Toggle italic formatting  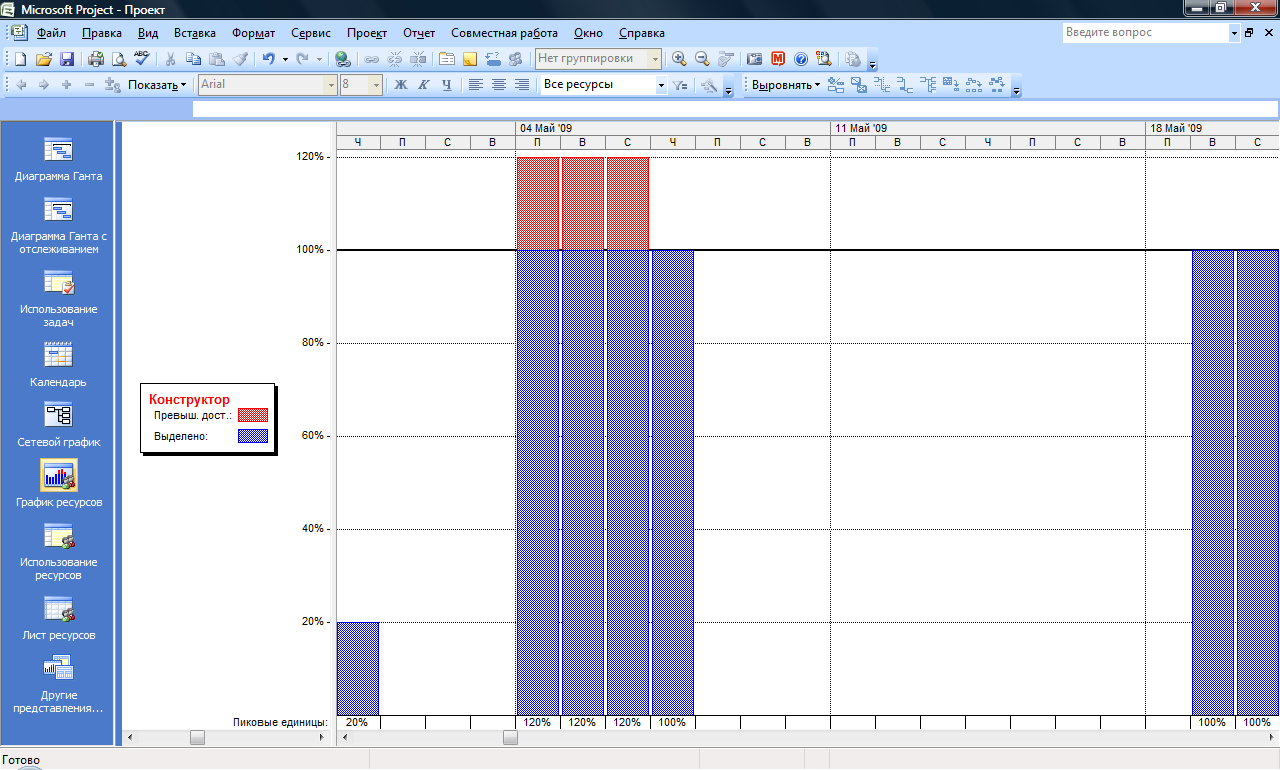[x=424, y=85]
